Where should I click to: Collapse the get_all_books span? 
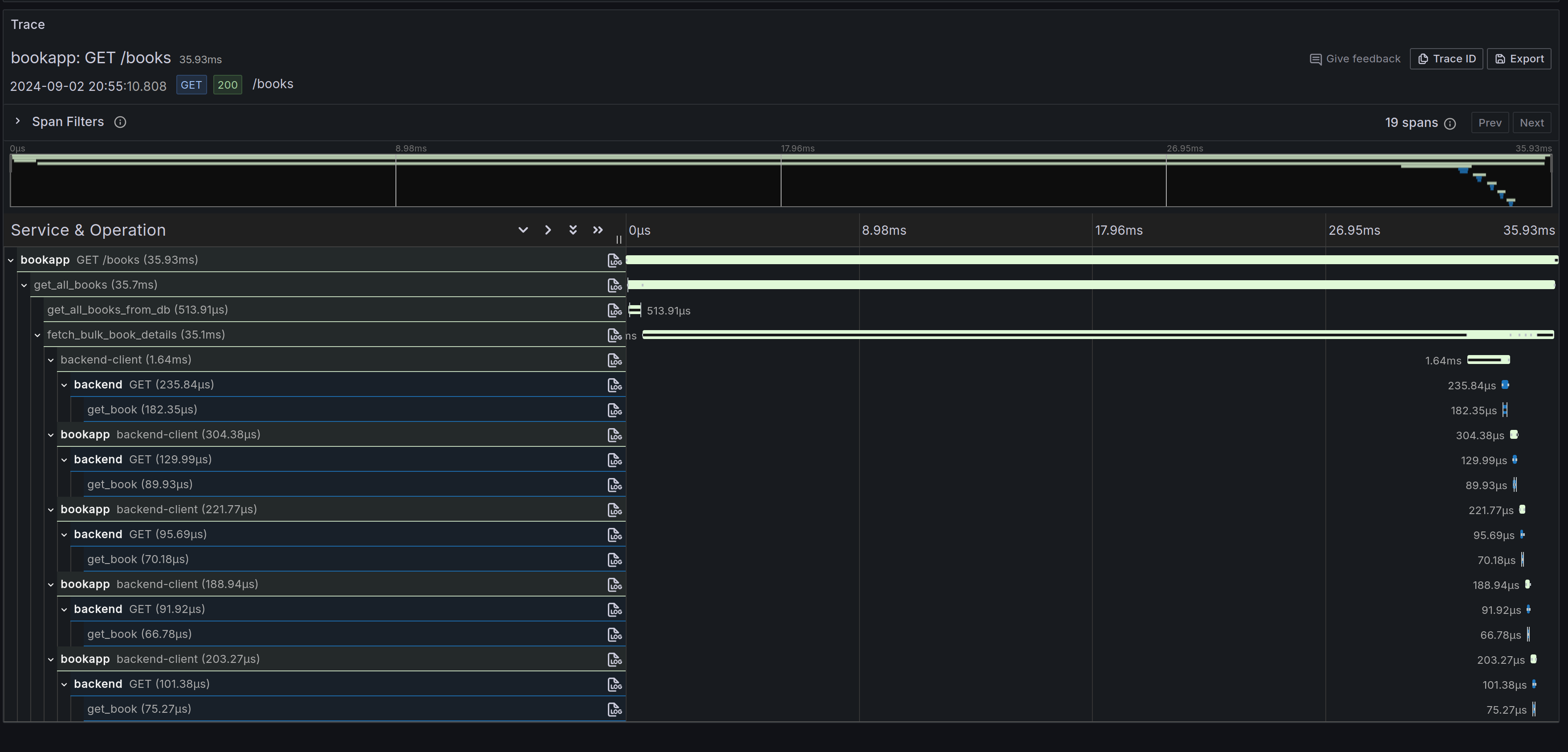point(24,286)
